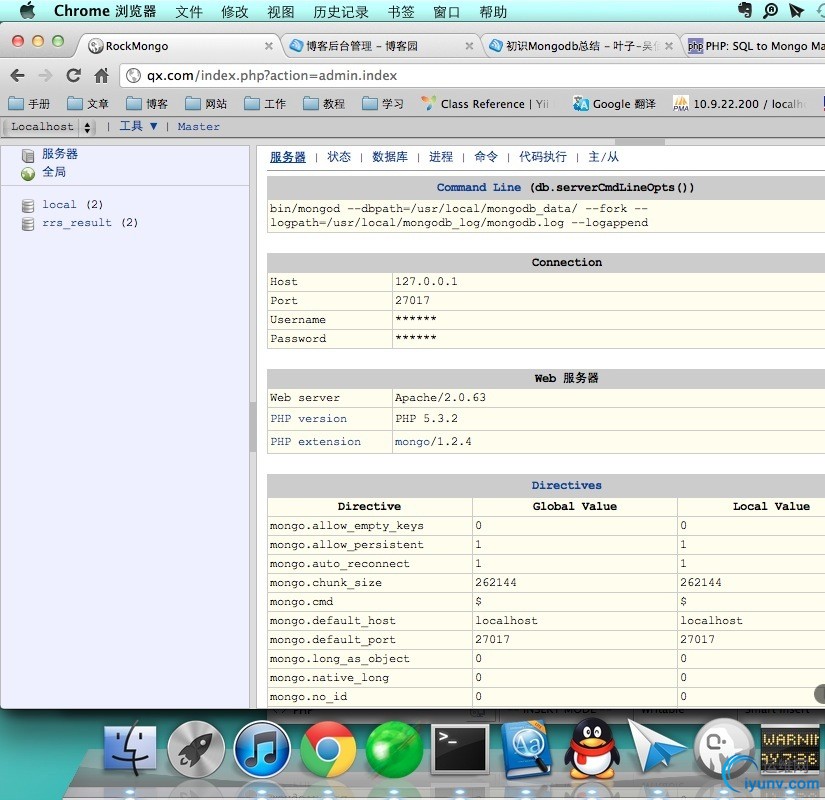825x800 pixels.
Task: Open the 文件 menu
Action: [x=189, y=11]
